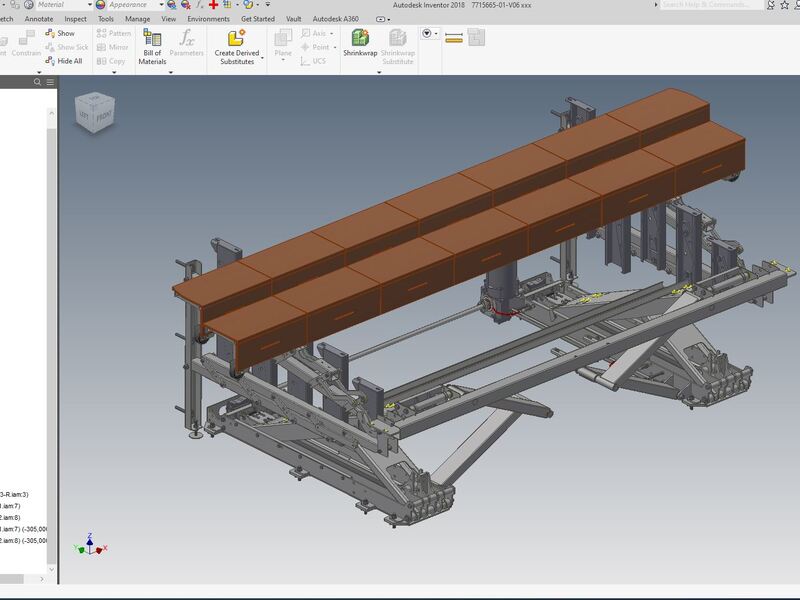Image resolution: width=800 pixels, height=600 pixels.
Task: Click the Search Help & Commands field
Action: click(712, 5)
